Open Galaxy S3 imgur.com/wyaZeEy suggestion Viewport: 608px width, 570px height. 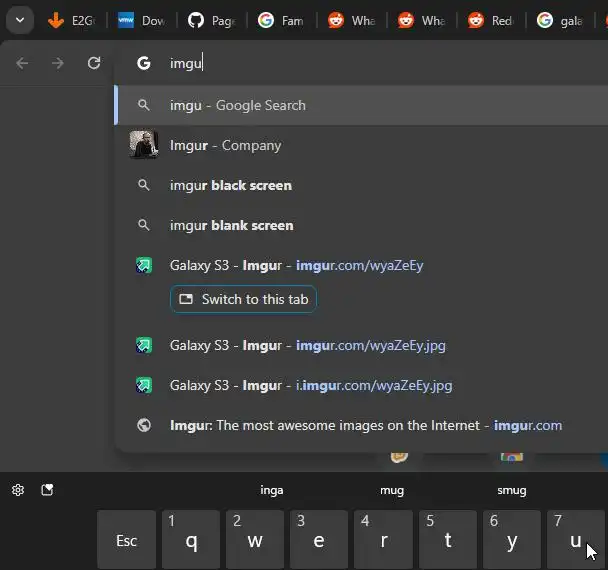361,266
